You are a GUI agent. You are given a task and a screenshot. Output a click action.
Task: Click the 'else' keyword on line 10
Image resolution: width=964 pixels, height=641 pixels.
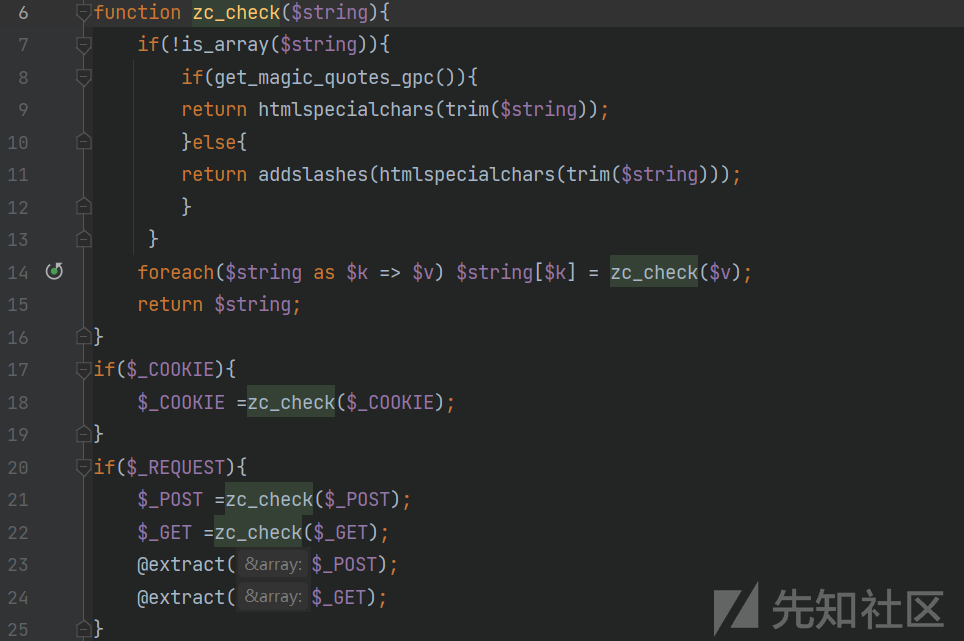[x=215, y=142]
